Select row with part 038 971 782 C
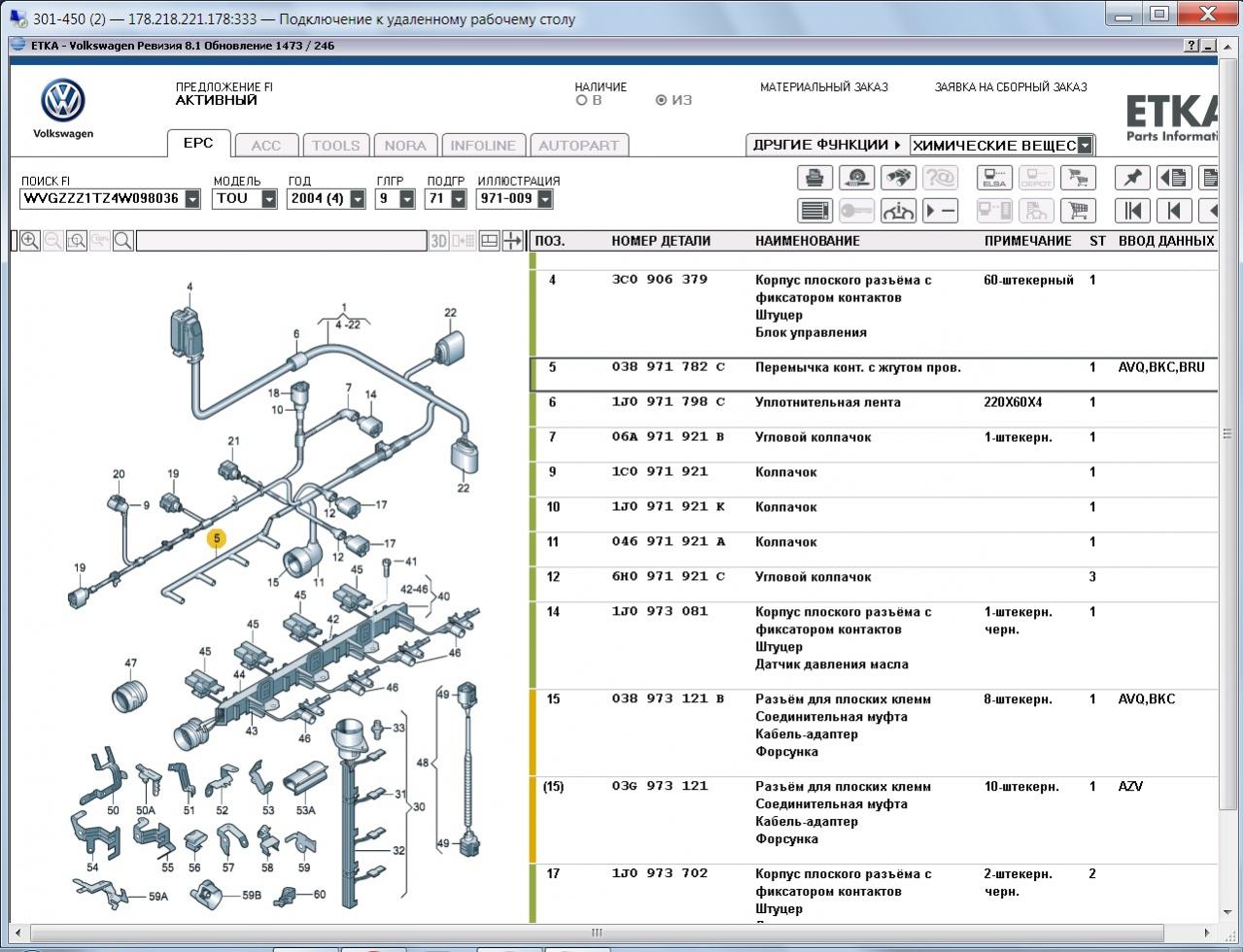 coord(873,374)
